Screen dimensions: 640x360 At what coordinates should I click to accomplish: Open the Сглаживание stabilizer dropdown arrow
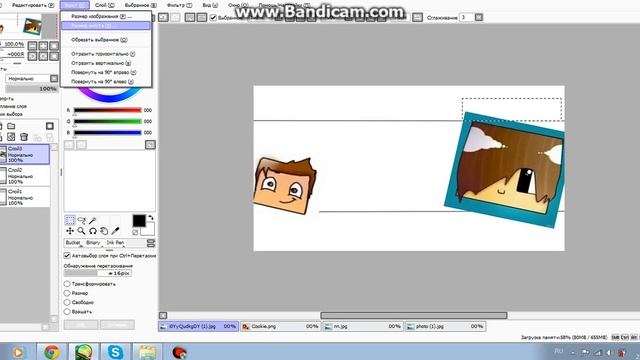(479, 18)
